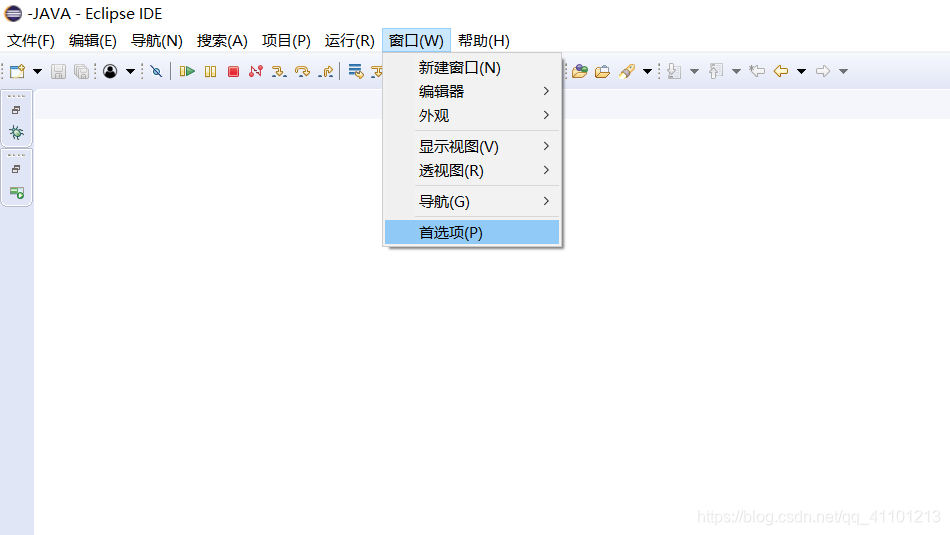Click the red Terminate icon
Screen dimensions: 950x535
[233, 71]
